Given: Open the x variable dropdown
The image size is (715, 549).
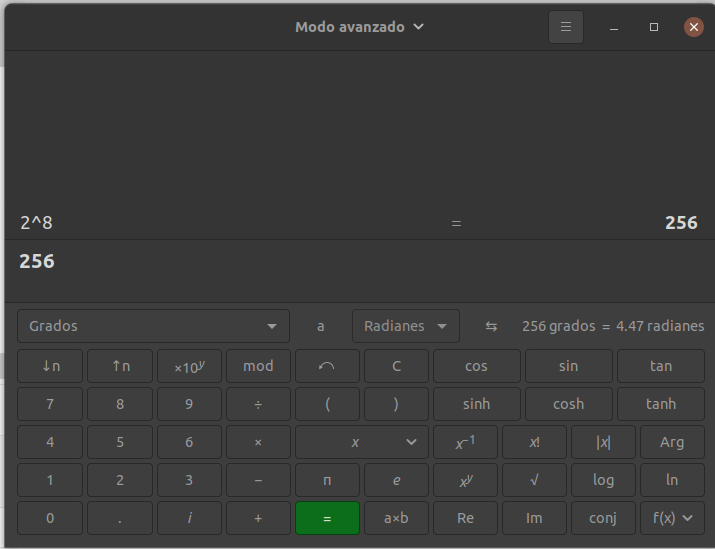Looking at the screenshot, I should (361, 442).
